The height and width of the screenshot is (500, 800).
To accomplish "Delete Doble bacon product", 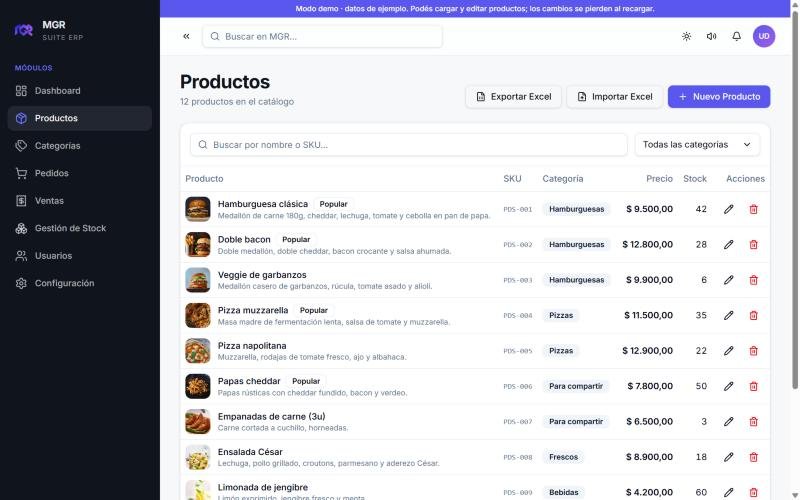I will tap(754, 245).
